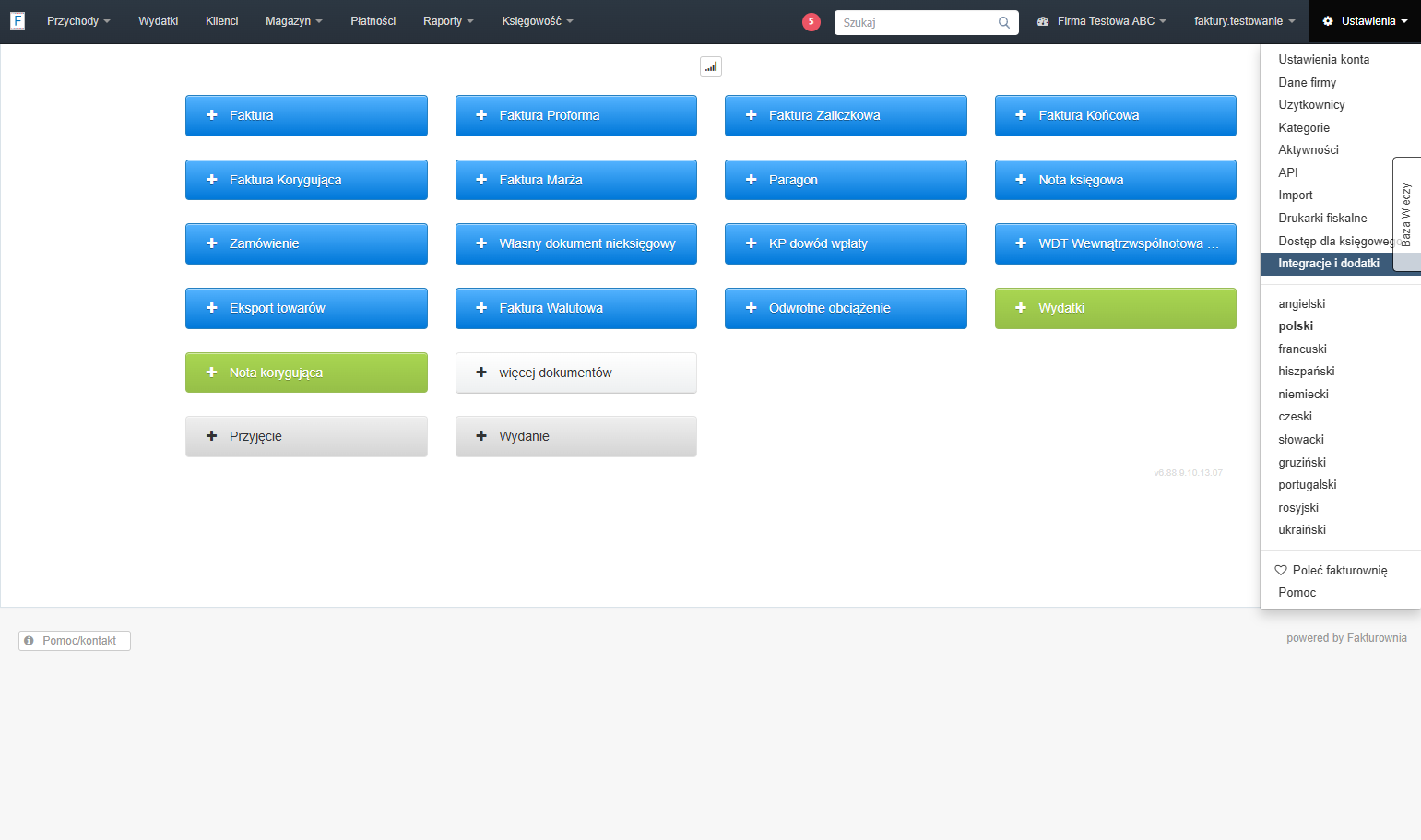Click the Przyjęcie warehouse button
Image resolution: width=1421 pixels, height=840 pixels.
(306, 436)
